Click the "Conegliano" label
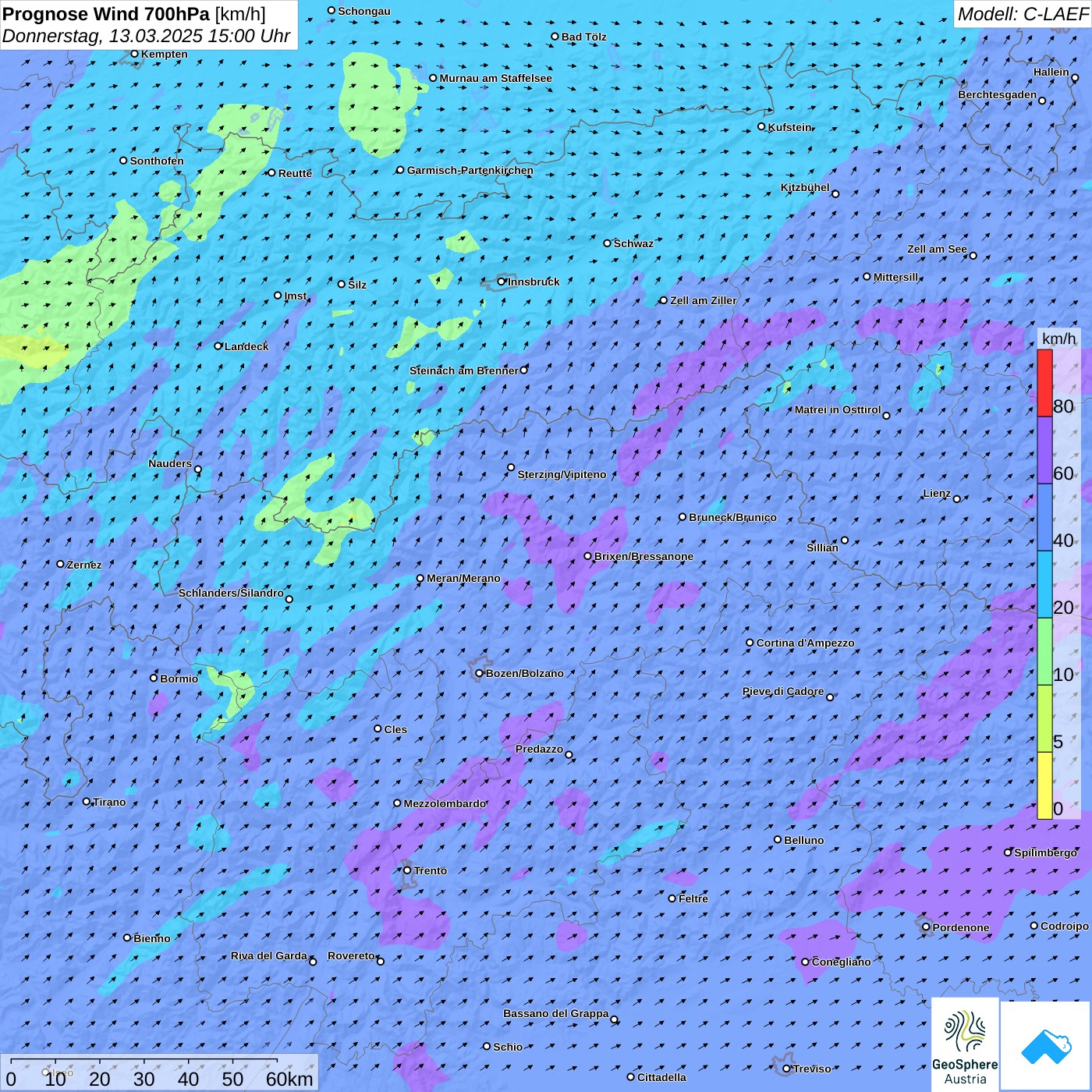 pyautogui.click(x=841, y=962)
